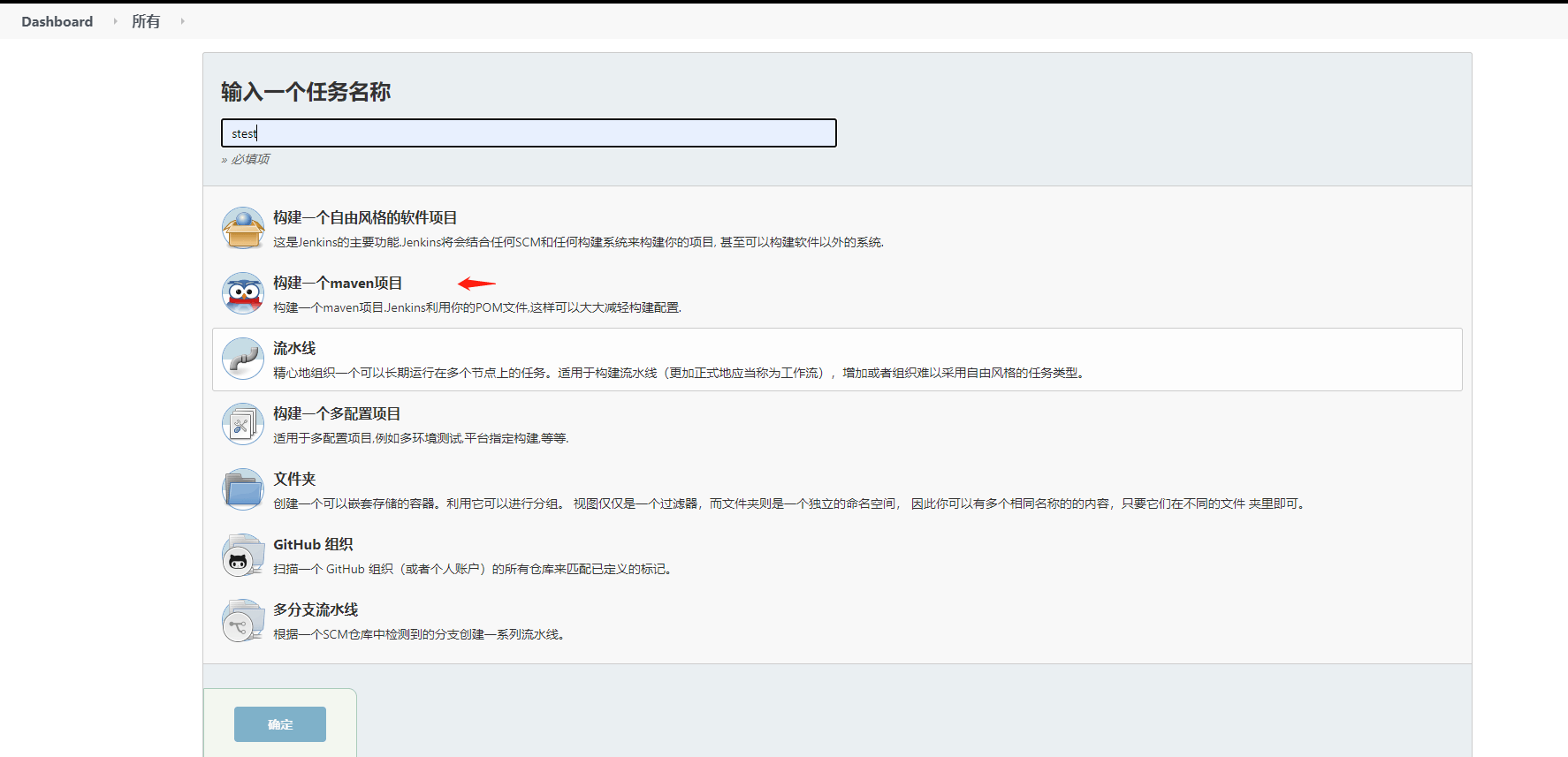Click the GitHub 组织 octocat icon
This screenshot has width=1568, height=757.
coord(243,555)
